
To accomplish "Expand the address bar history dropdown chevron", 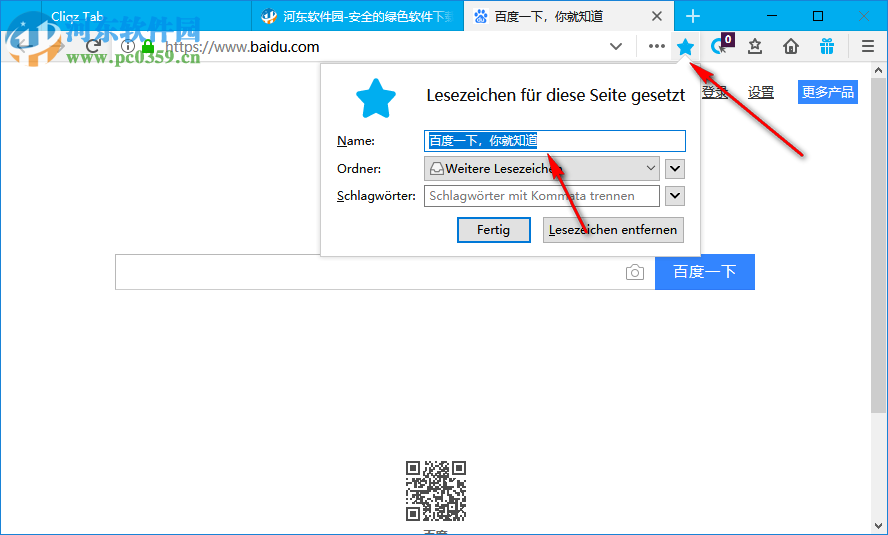I will 616,46.
